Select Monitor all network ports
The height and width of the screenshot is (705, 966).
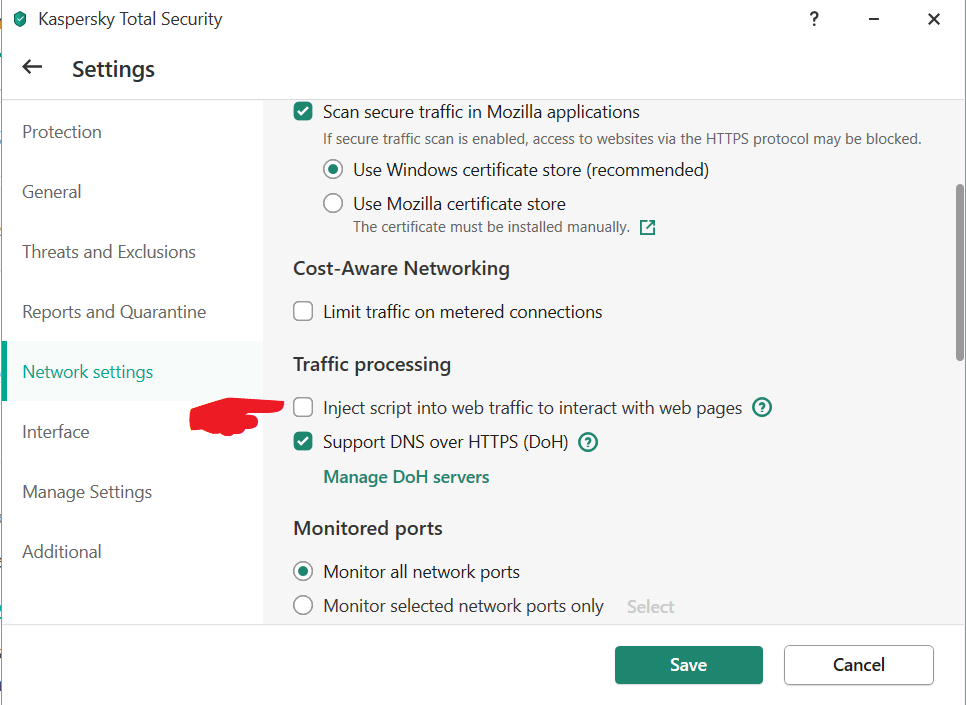point(302,571)
